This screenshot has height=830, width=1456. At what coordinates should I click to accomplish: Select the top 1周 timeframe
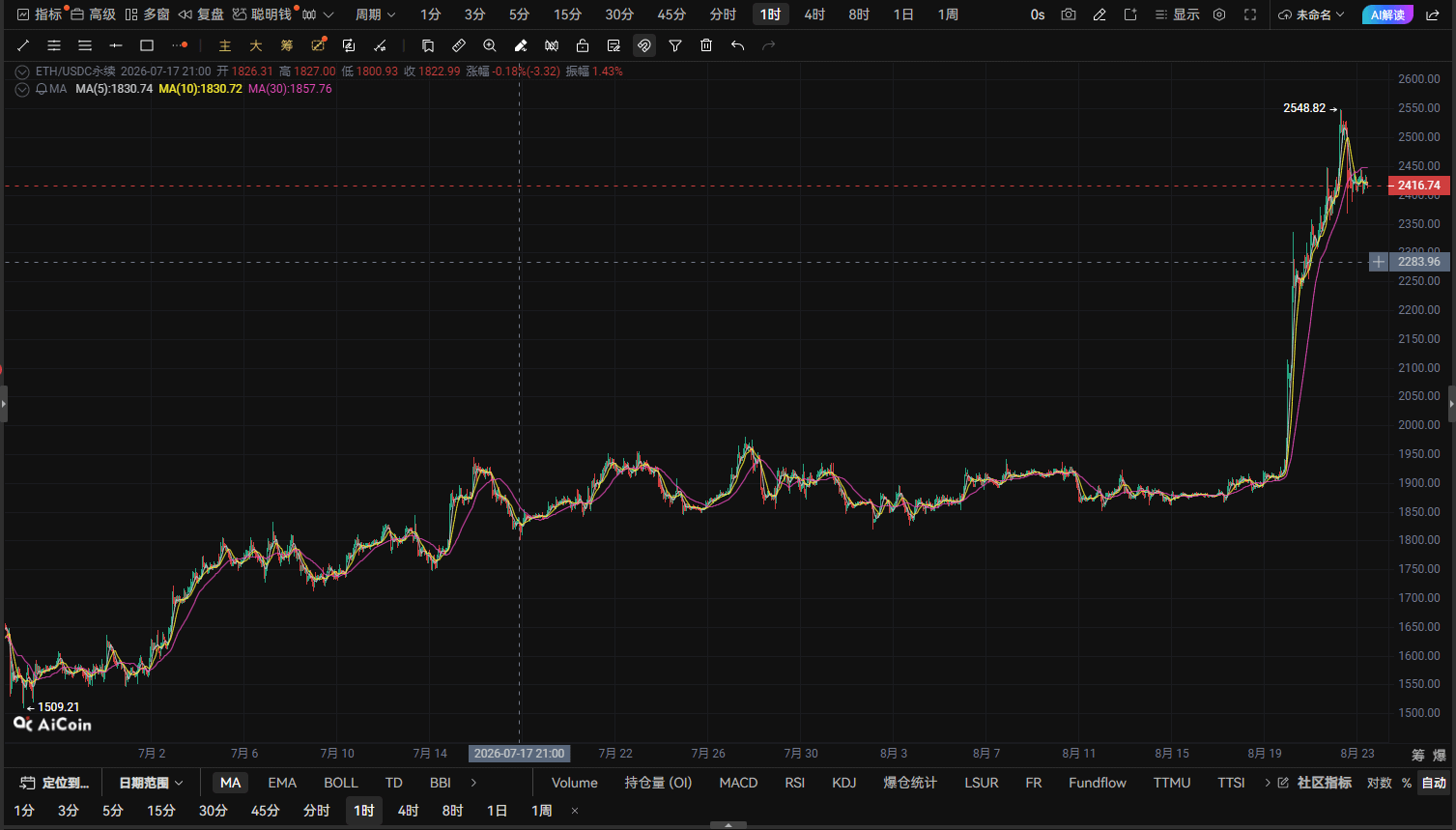click(948, 14)
